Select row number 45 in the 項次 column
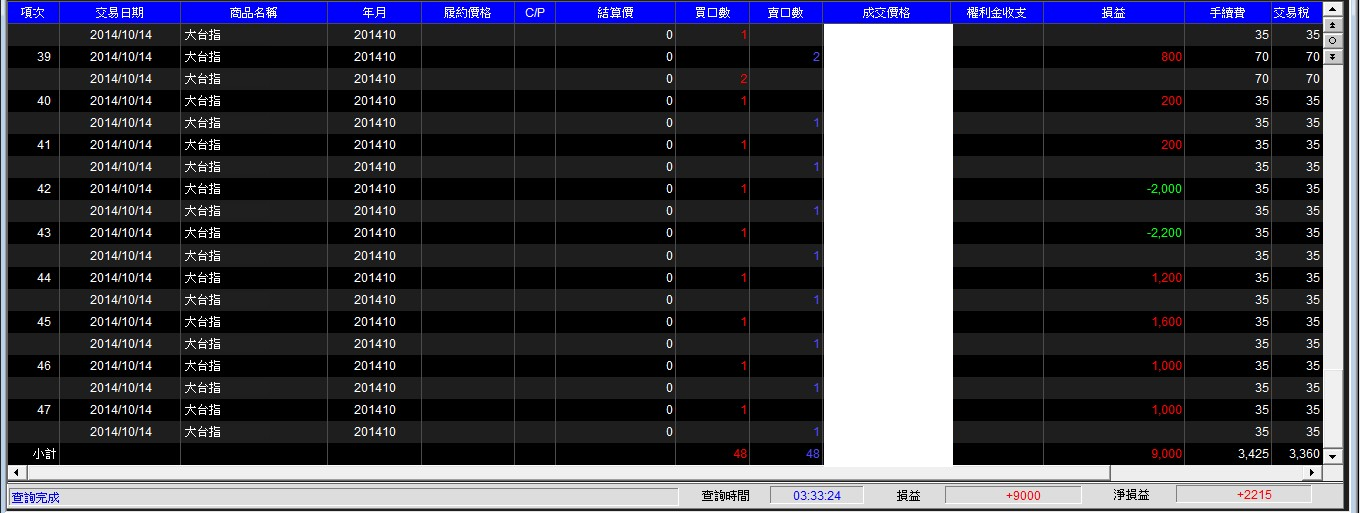The width and height of the screenshot is (1360, 513). pyautogui.click(x=44, y=322)
